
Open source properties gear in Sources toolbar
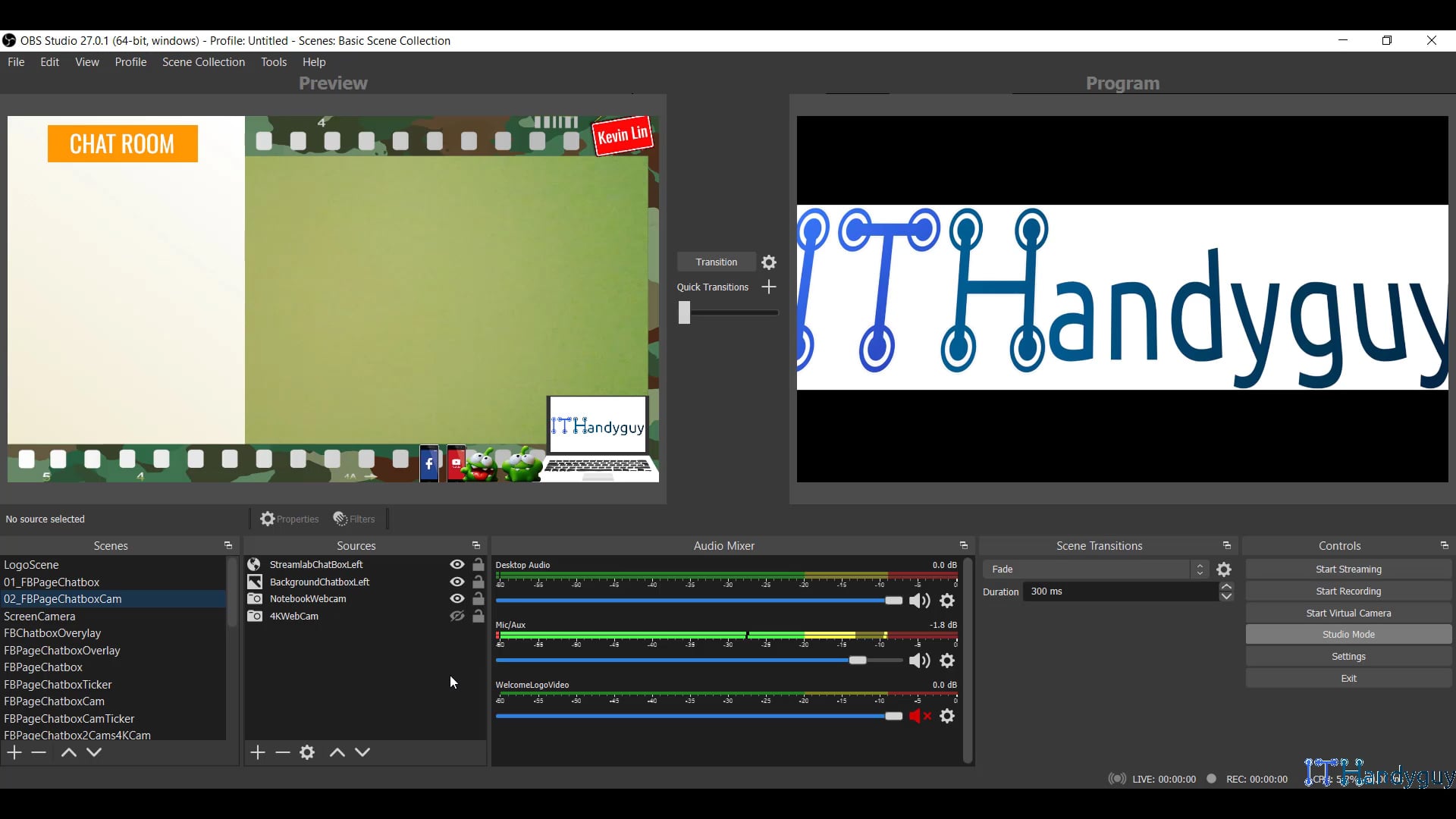coord(307,752)
